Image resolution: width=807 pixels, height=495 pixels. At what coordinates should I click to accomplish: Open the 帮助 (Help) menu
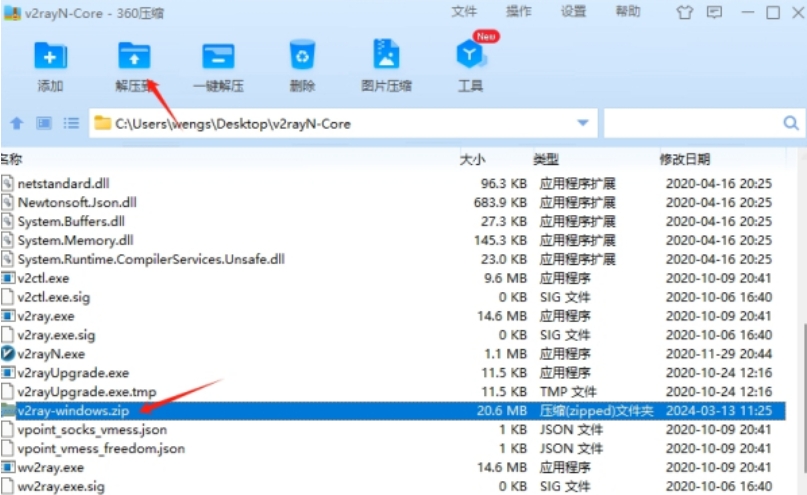pos(628,12)
